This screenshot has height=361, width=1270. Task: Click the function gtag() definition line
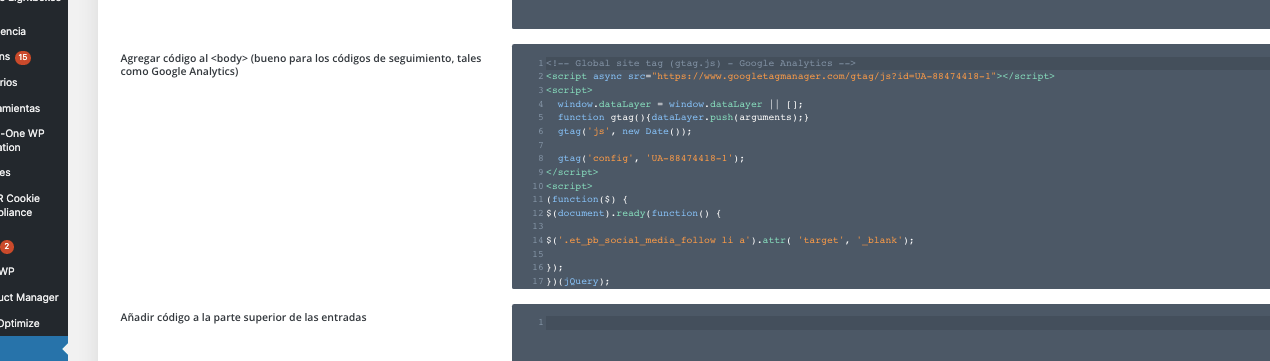(683, 117)
